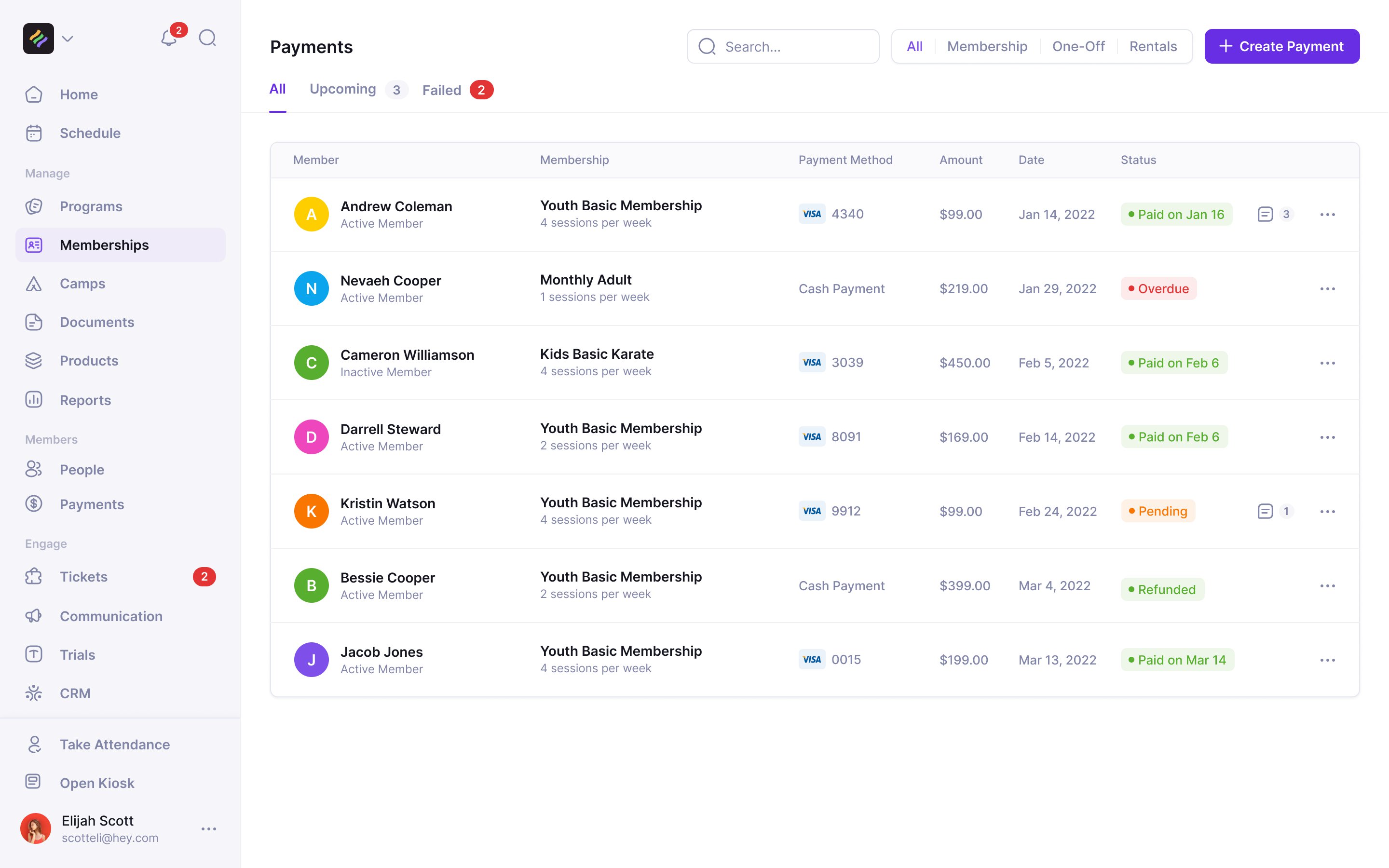Image resolution: width=1389 pixels, height=868 pixels.
Task: Click the sidebar search magnifier icon
Action: point(207,39)
